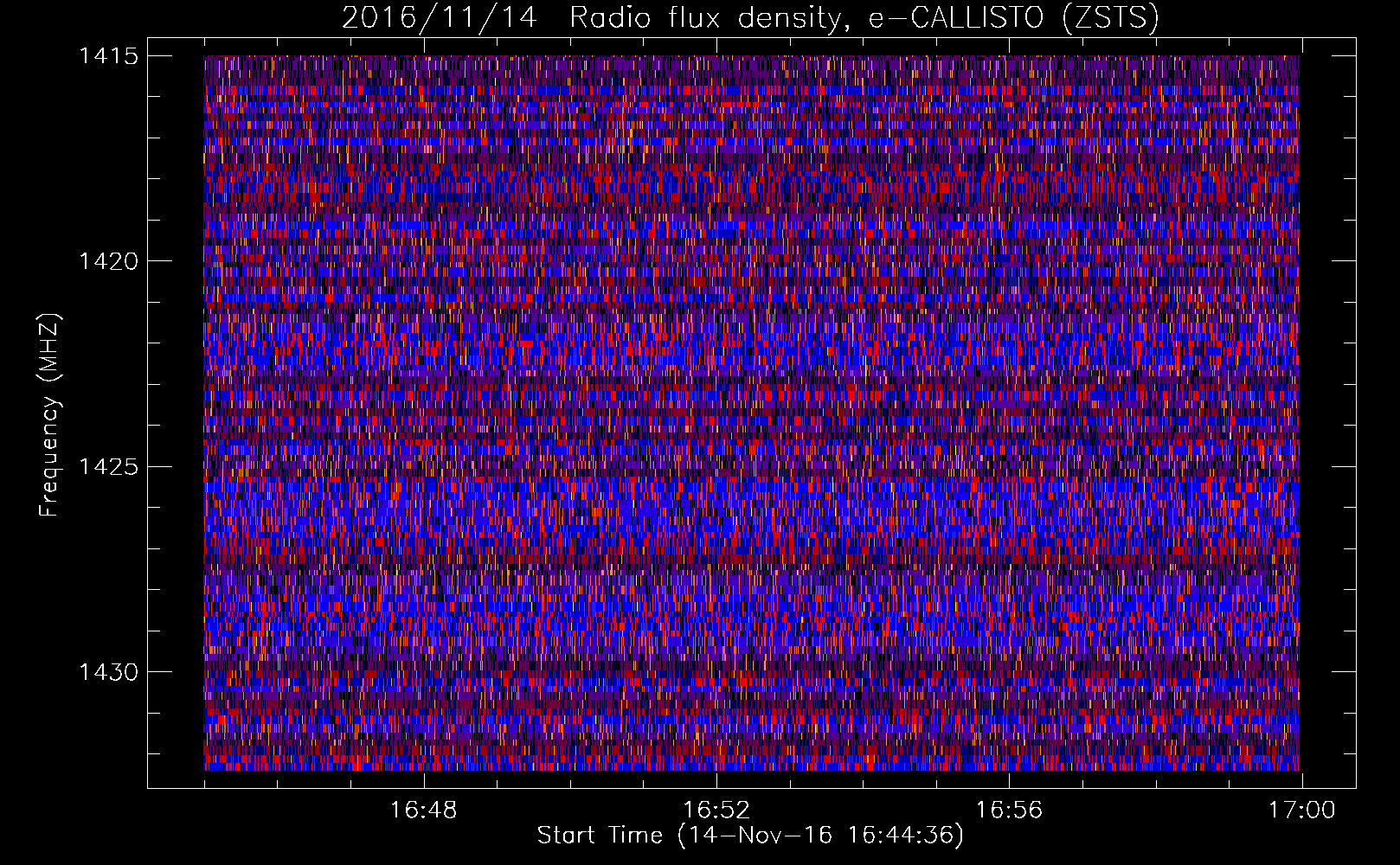Click the 'Start Time (14-Nov-16 16:44:36)' axis title
Viewport: 1400px width, 865px height.
click(750, 836)
